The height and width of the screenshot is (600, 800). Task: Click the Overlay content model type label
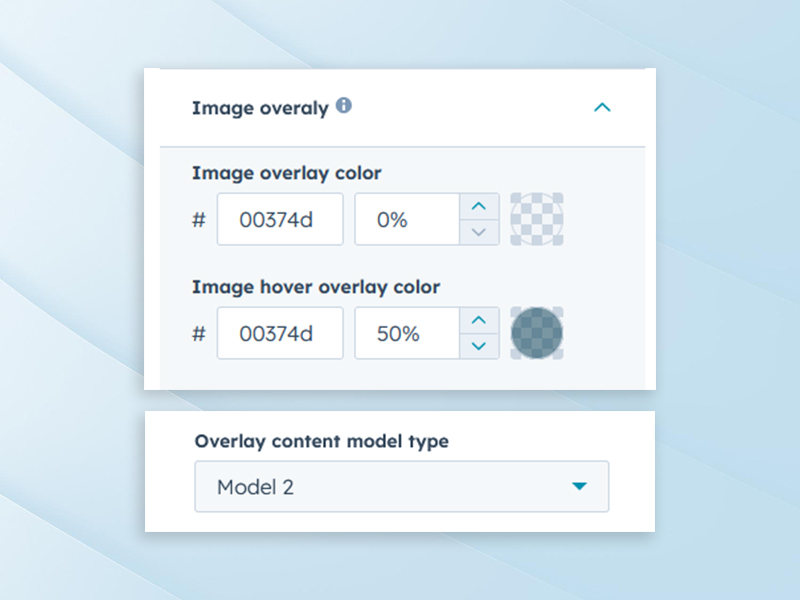(x=321, y=441)
